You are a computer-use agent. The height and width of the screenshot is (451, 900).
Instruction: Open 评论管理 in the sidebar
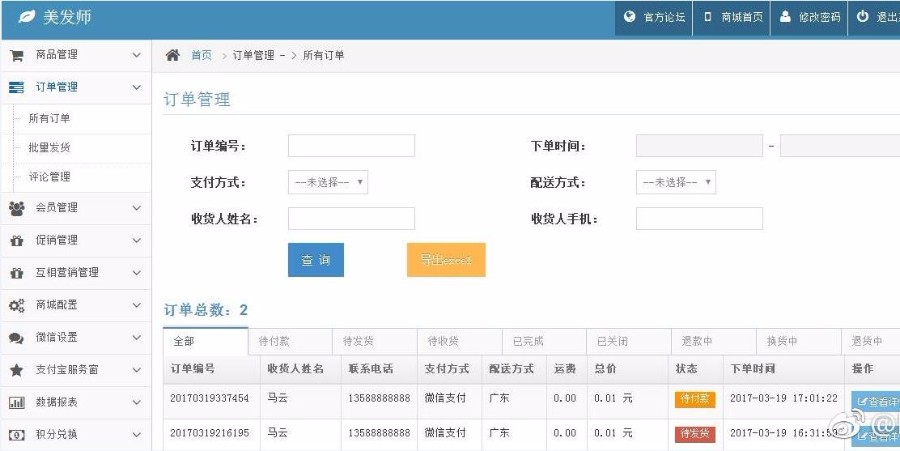[49, 177]
